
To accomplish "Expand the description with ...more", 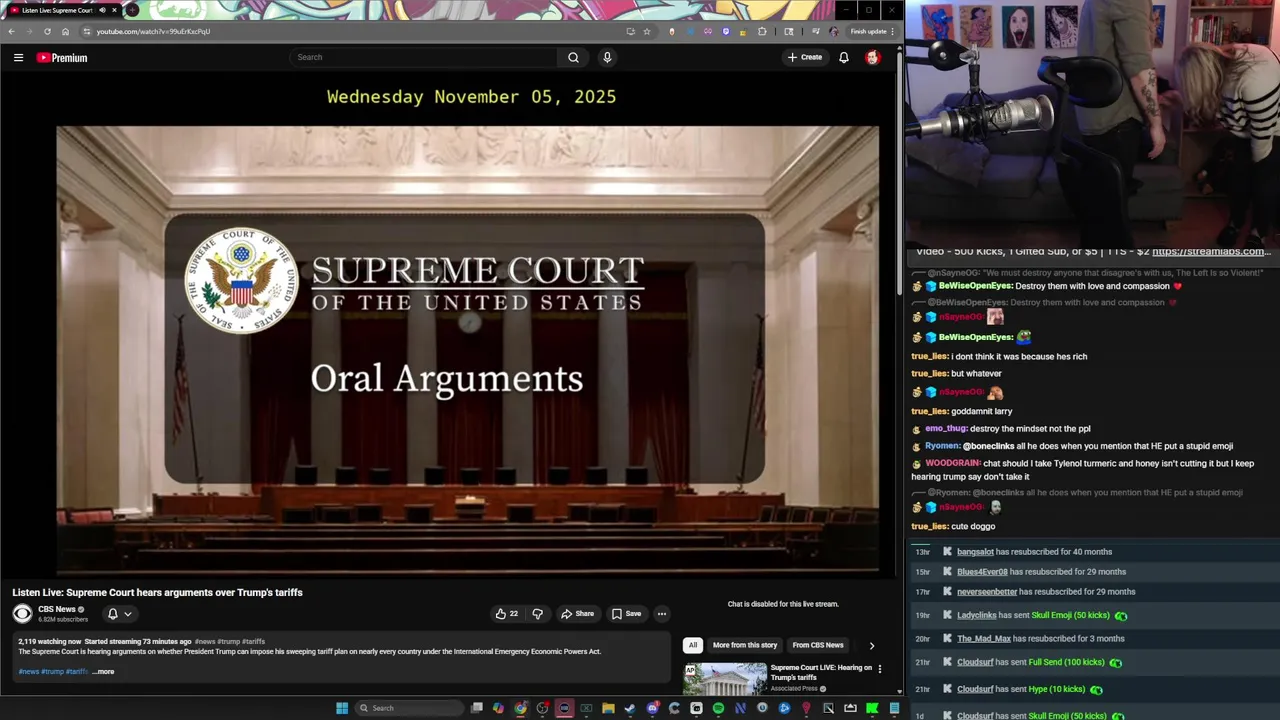I will pyautogui.click(x=103, y=672).
